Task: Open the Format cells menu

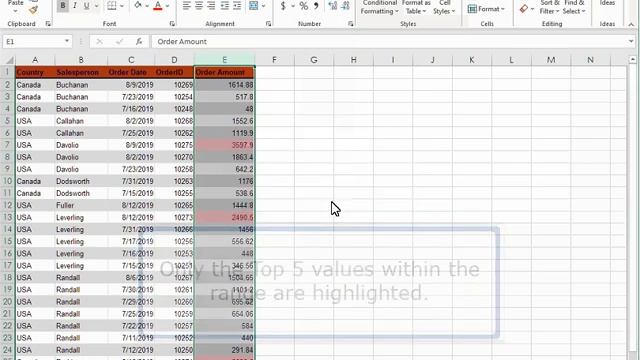Action: click(x=486, y=9)
